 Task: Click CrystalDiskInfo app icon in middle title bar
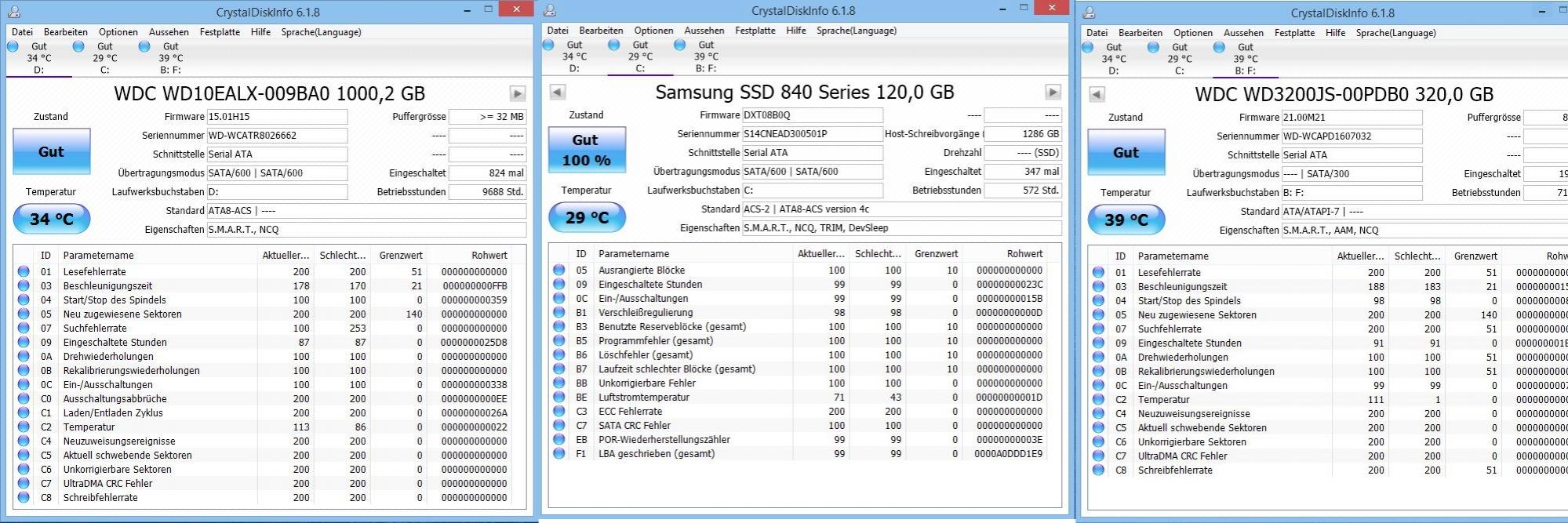[x=550, y=10]
